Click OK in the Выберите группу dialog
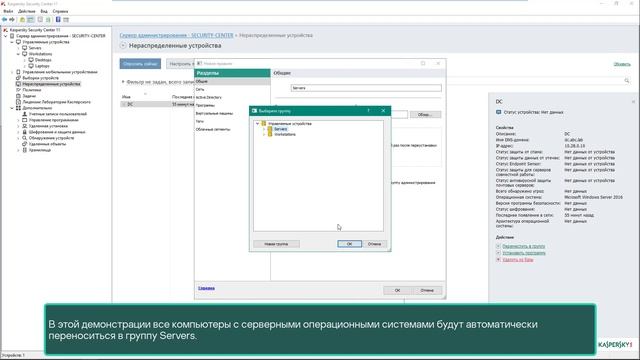The height and width of the screenshot is (360, 640). (x=349, y=244)
